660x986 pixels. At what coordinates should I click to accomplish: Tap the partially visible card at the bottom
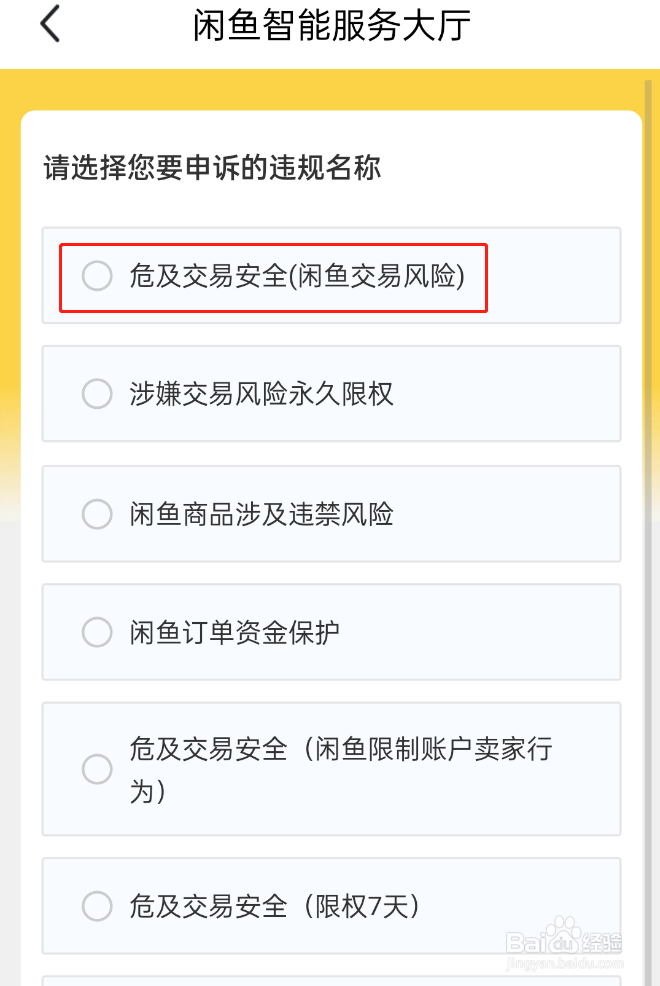pos(330,980)
